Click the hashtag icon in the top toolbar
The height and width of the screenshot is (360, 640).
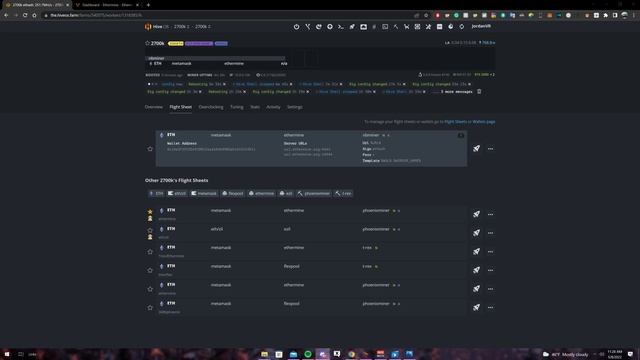[374, 27]
